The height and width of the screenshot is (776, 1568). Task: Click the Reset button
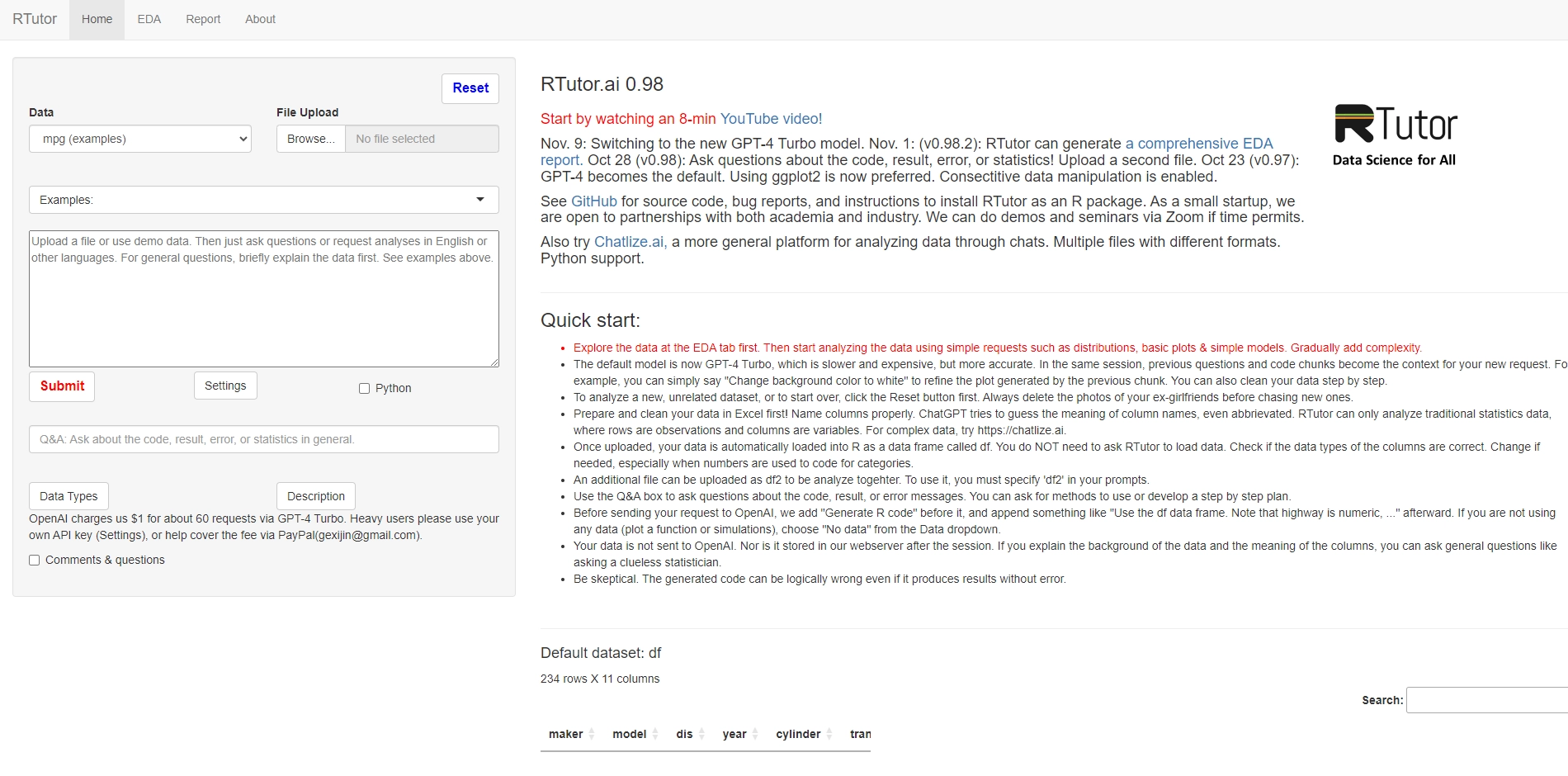point(470,88)
